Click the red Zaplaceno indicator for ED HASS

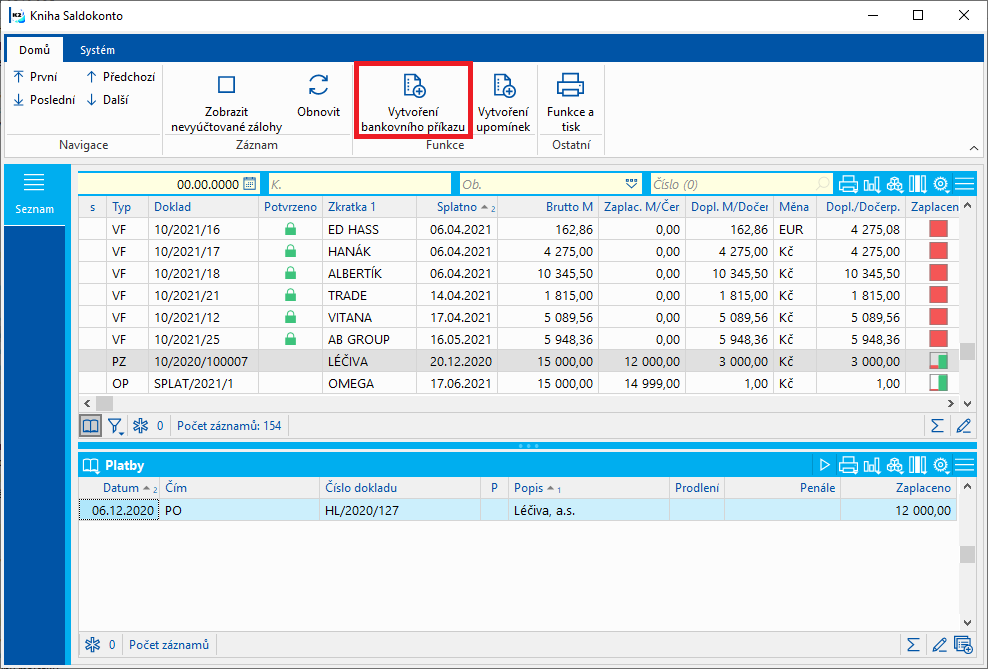click(x=938, y=229)
